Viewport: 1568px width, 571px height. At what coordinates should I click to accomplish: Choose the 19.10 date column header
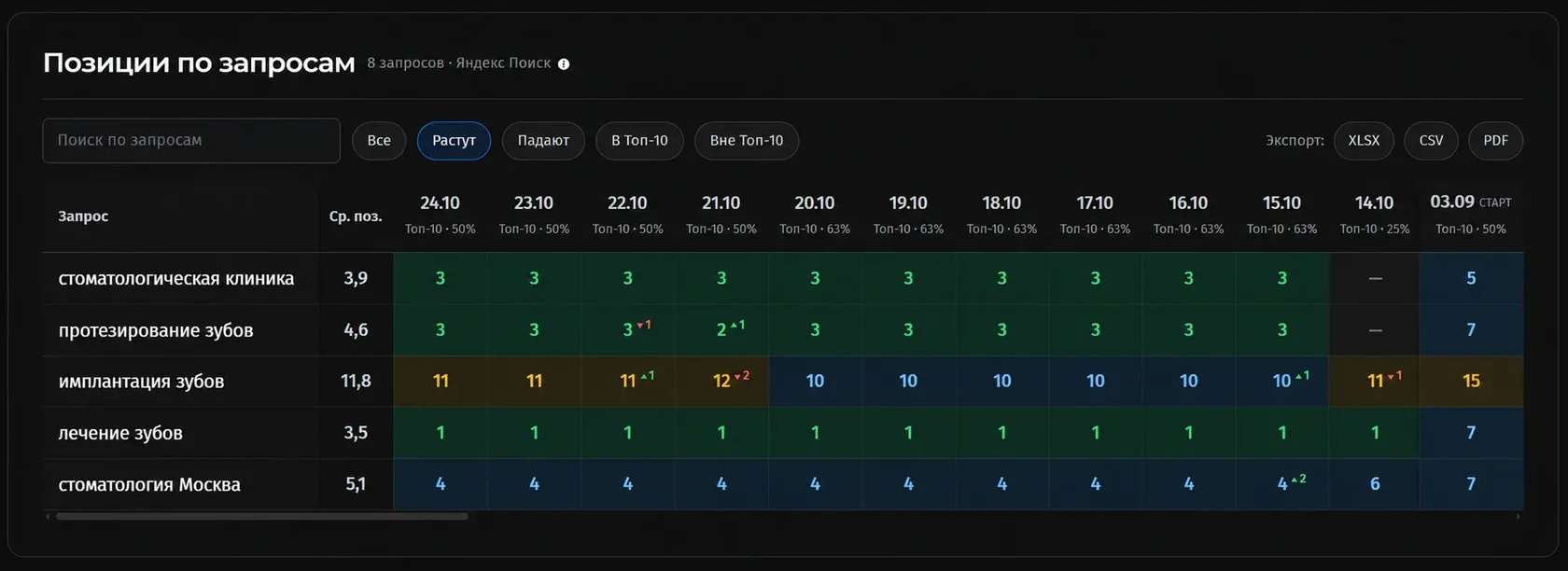coord(908,215)
